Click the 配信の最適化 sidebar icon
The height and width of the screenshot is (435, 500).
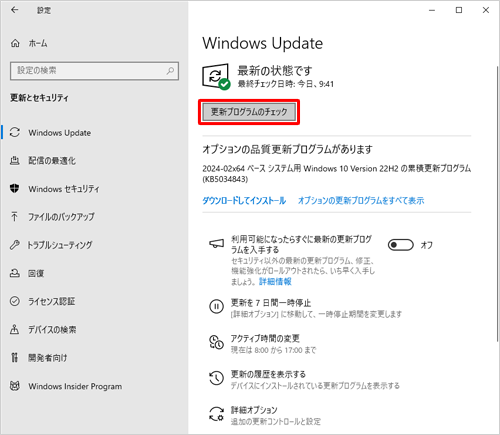click(15, 160)
